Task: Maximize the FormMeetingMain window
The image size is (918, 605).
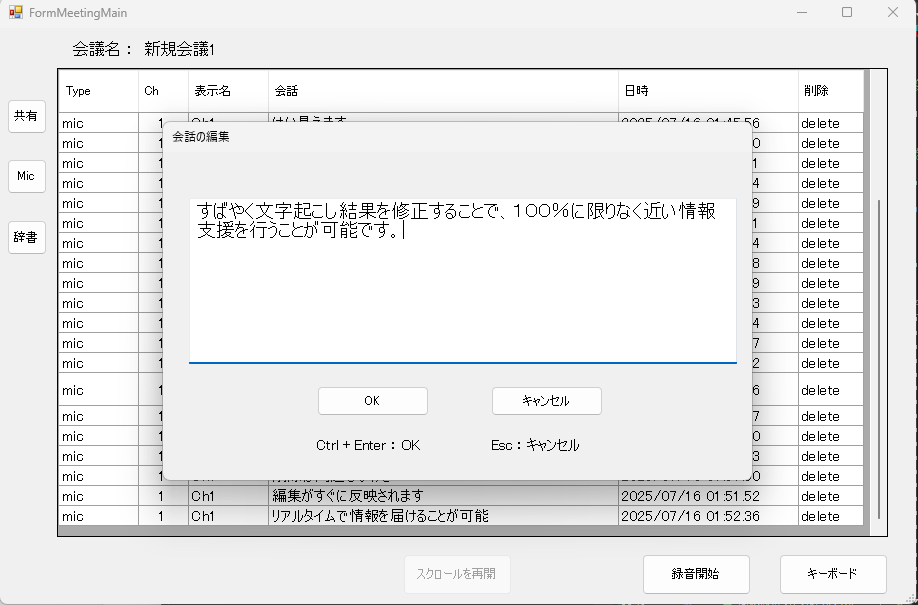Action: point(847,13)
